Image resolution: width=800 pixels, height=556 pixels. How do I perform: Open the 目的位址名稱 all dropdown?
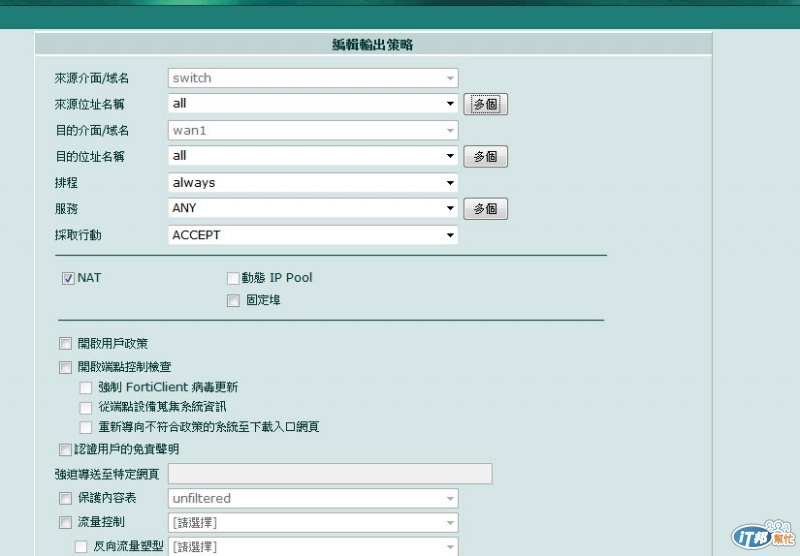(x=313, y=156)
